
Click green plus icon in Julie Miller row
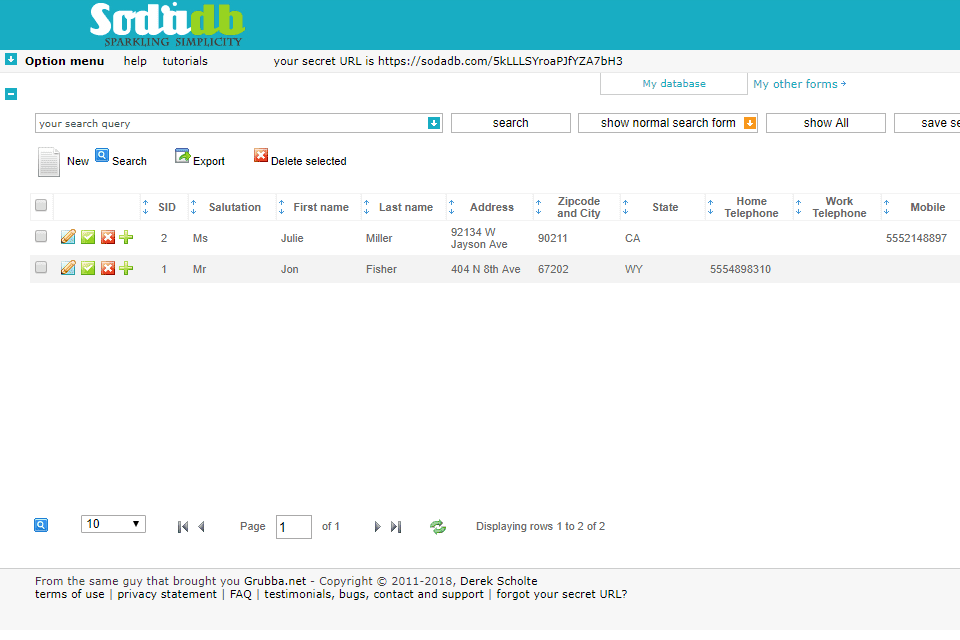click(126, 238)
